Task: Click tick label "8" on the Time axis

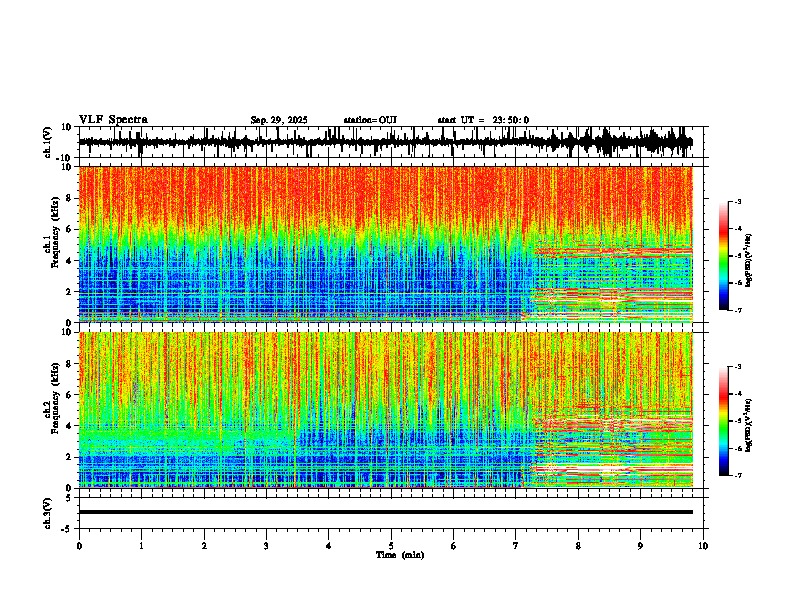Action: pos(578,546)
